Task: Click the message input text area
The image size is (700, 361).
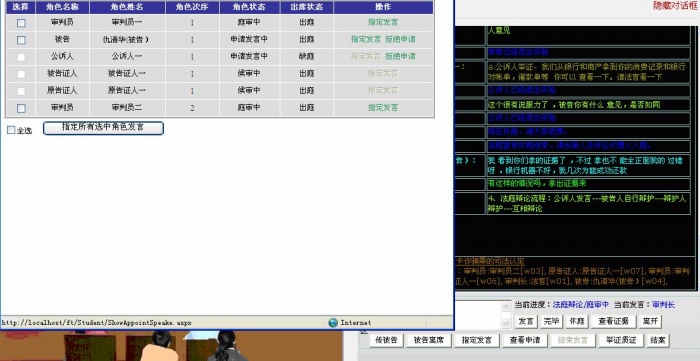Action: click(x=478, y=315)
